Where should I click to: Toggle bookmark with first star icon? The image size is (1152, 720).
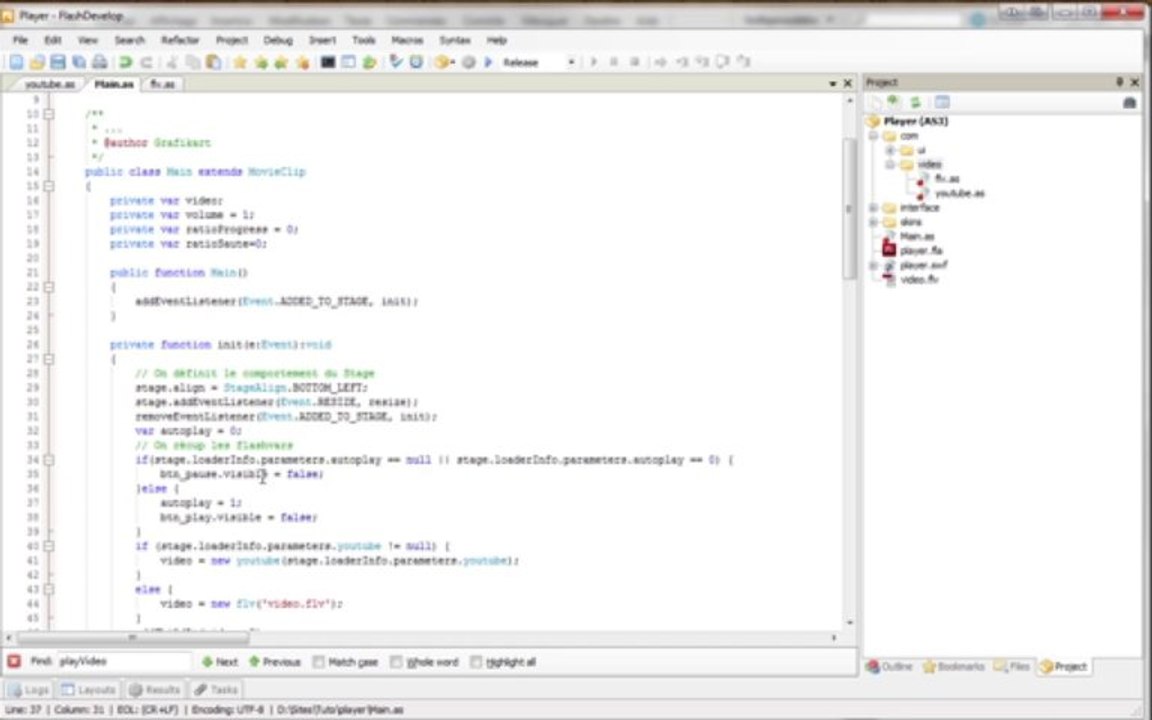(x=240, y=62)
